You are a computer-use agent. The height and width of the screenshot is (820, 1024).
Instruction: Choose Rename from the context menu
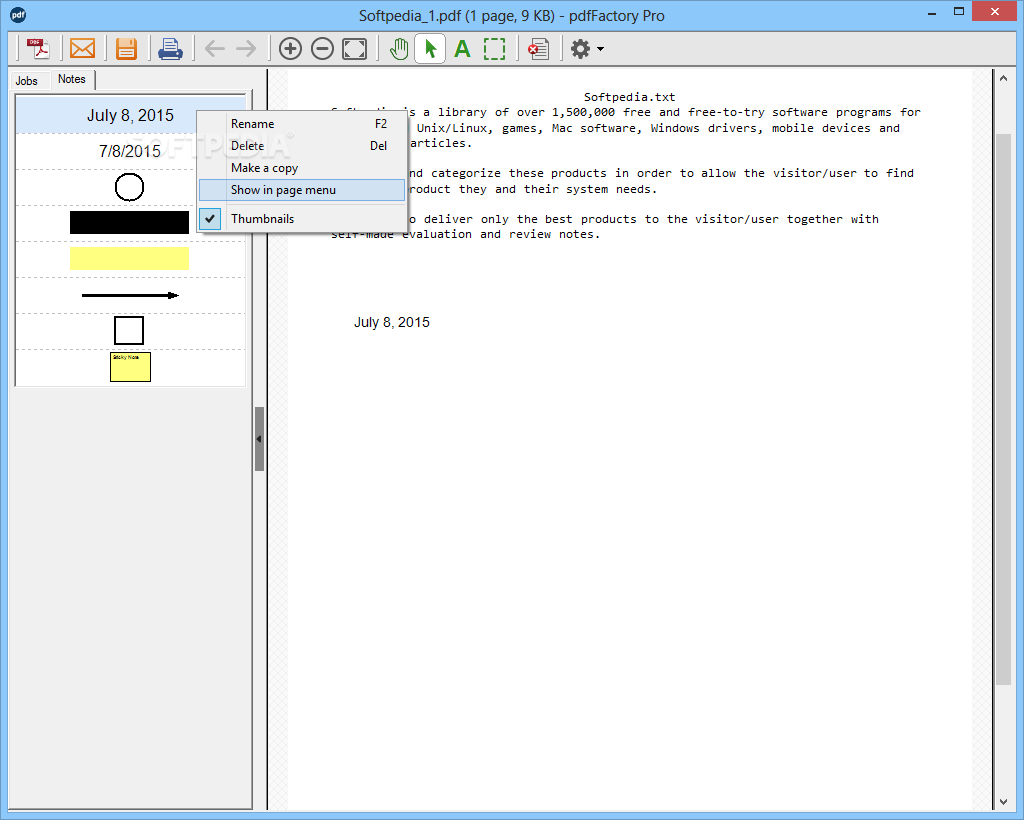302,124
